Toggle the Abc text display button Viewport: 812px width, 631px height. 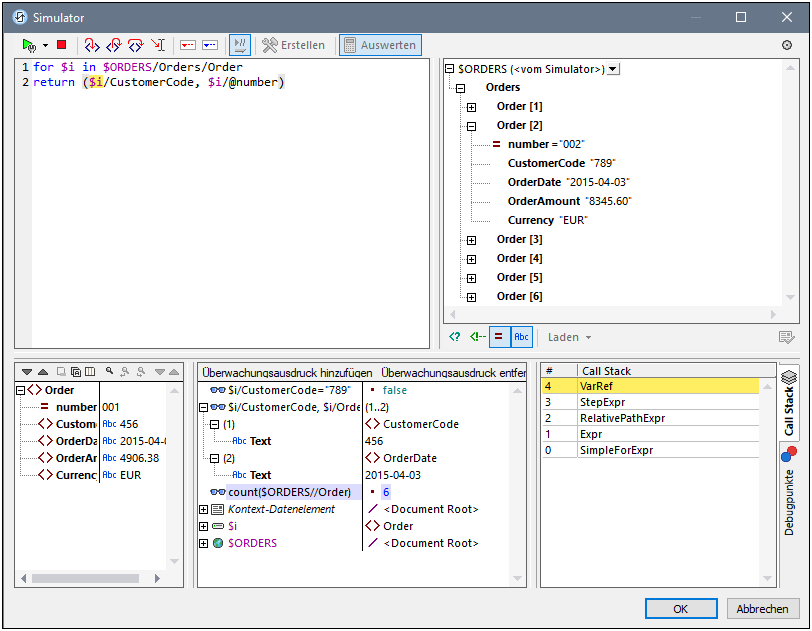(521, 337)
